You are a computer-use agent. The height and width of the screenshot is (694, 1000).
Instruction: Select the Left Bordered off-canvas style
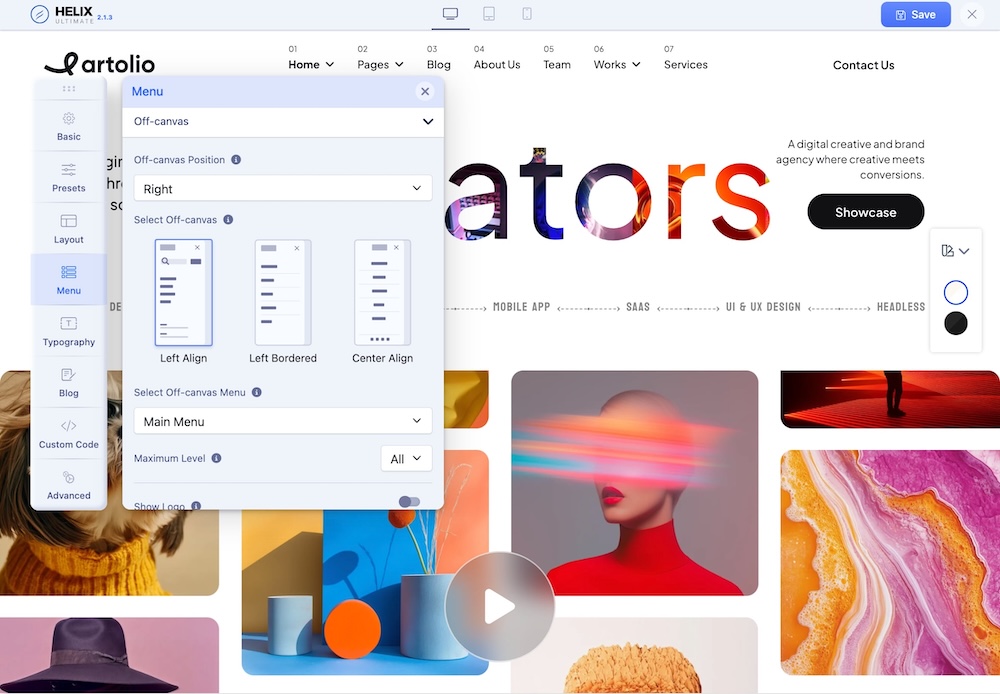coord(283,293)
